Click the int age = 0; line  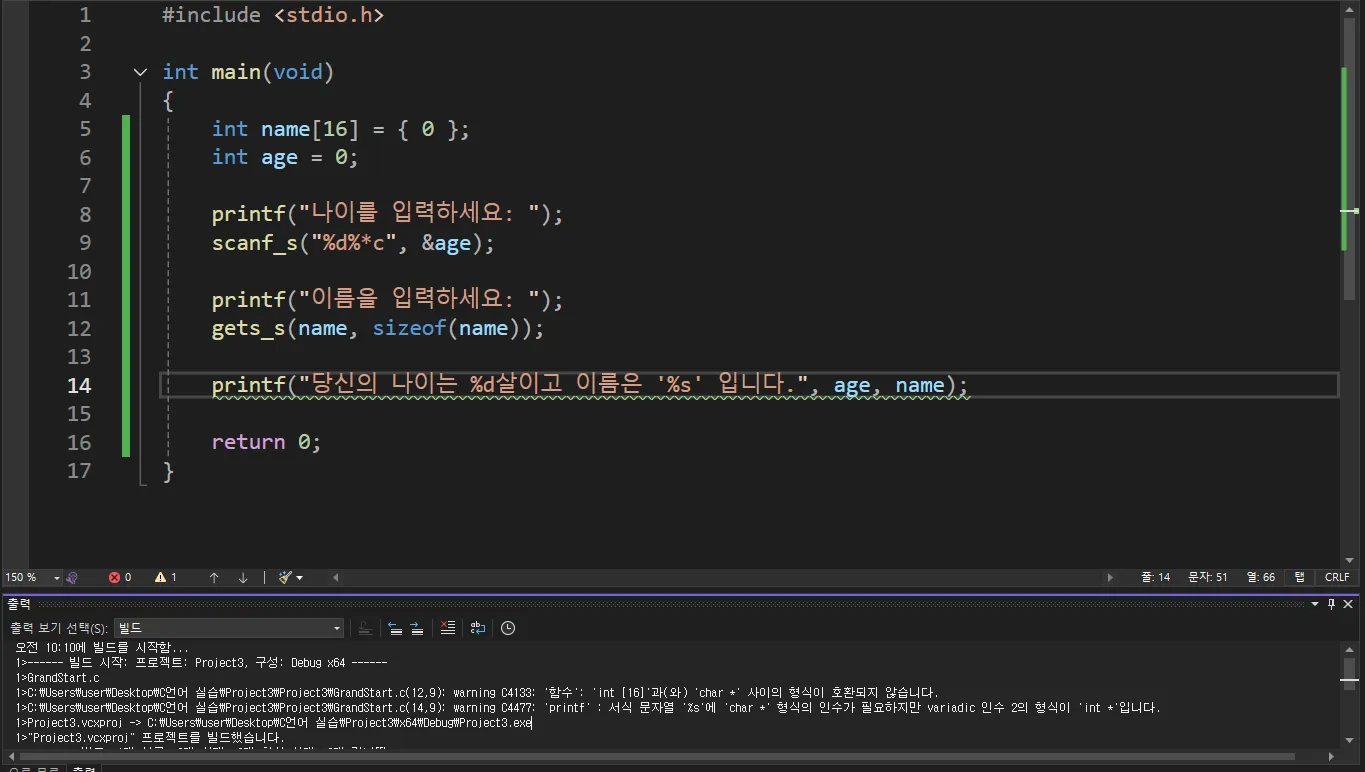coord(285,157)
